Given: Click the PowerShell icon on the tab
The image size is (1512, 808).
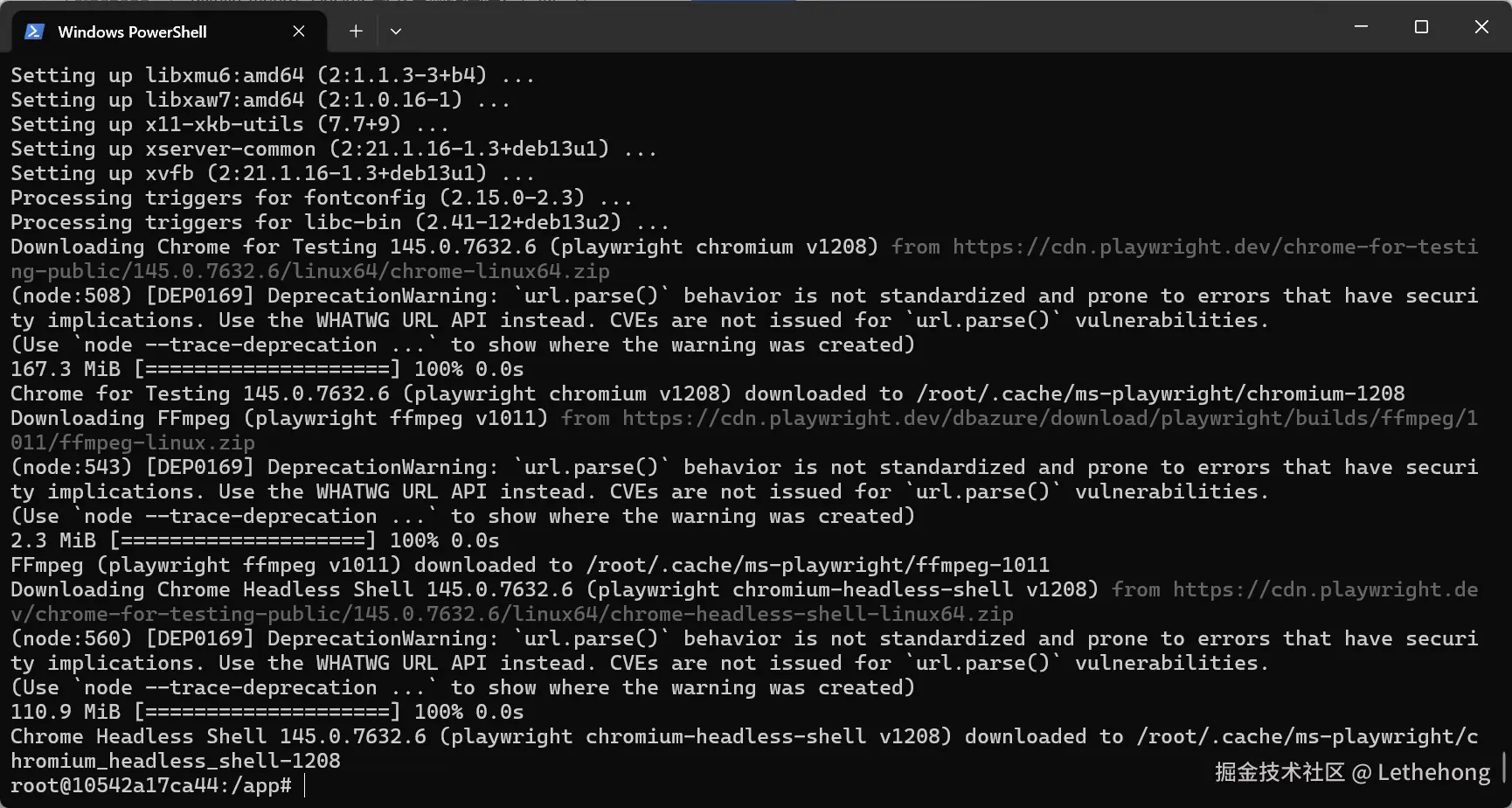Looking at the screenshot, I should [34, 31].
